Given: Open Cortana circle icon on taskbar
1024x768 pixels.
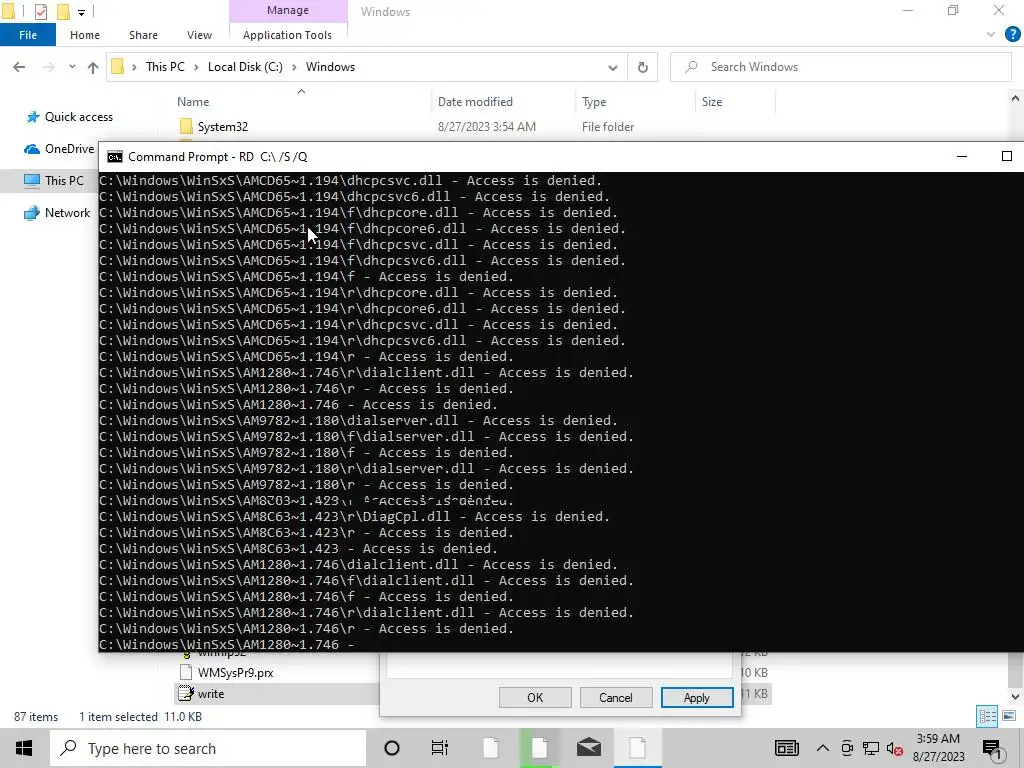Looking at the screenshot, I should coord(392,748).
